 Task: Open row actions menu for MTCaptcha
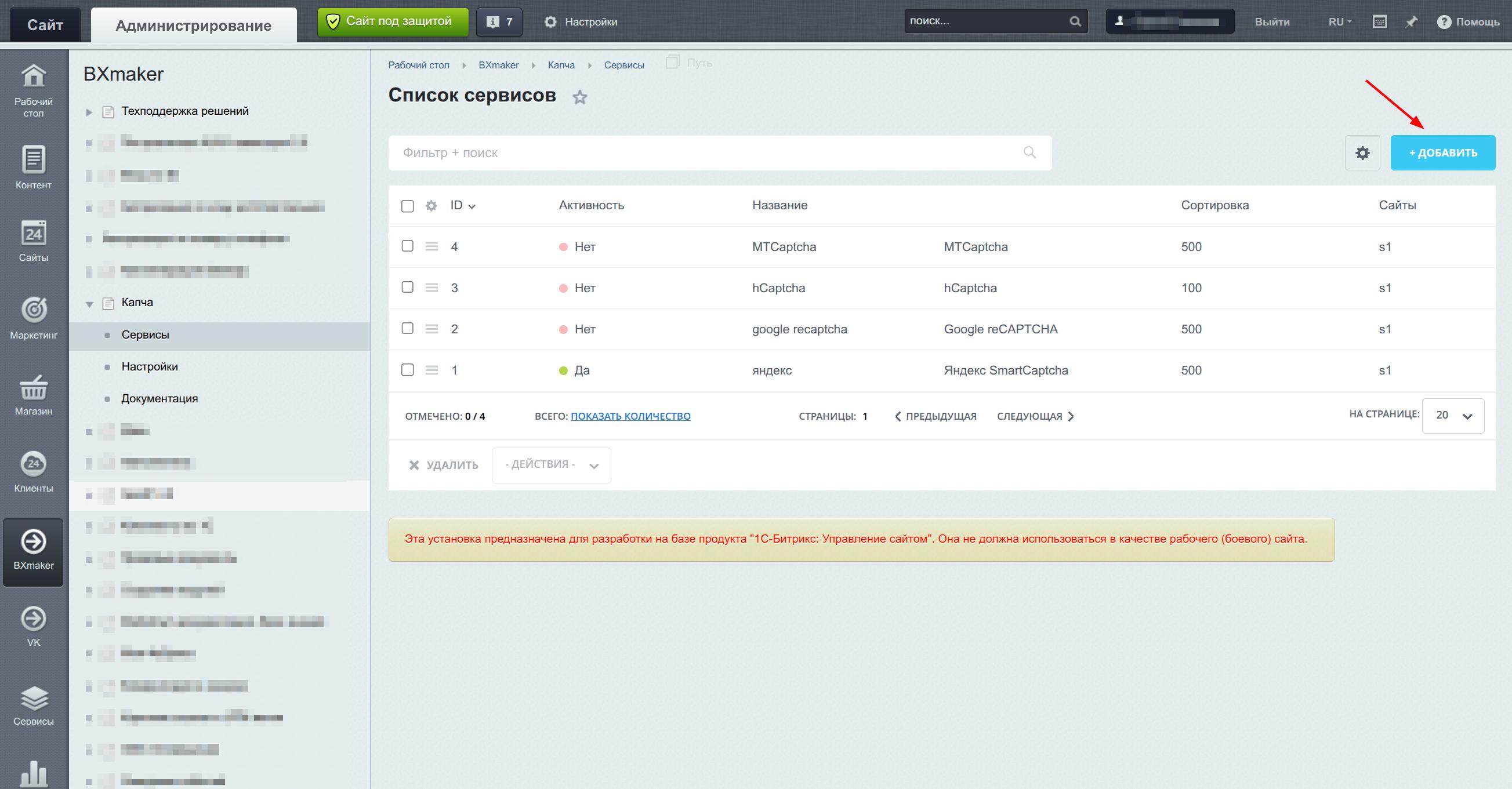click(x=432, y=246)
